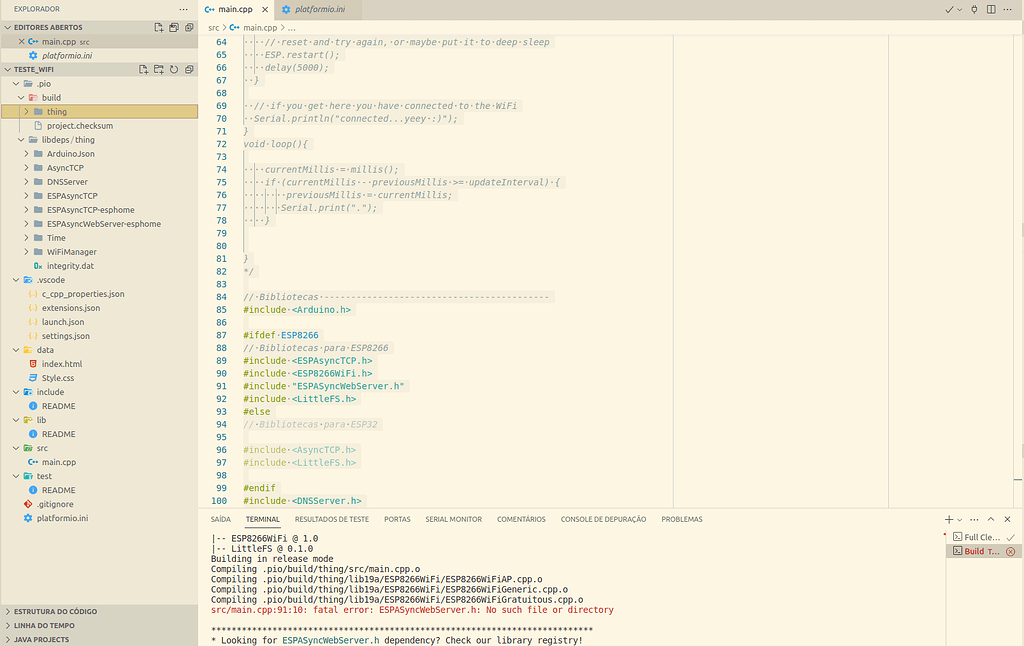Expand the ESPAsyncWebServer-esphome folder
This screenshot has height=646, width=1024.
[x=99, y=223]
